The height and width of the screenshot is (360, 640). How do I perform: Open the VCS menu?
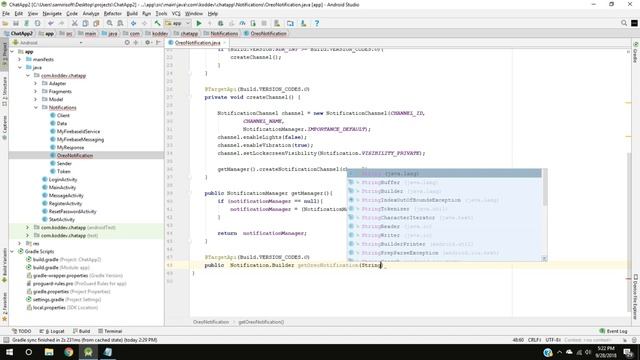pyautogui.click(x=176, y=13)
